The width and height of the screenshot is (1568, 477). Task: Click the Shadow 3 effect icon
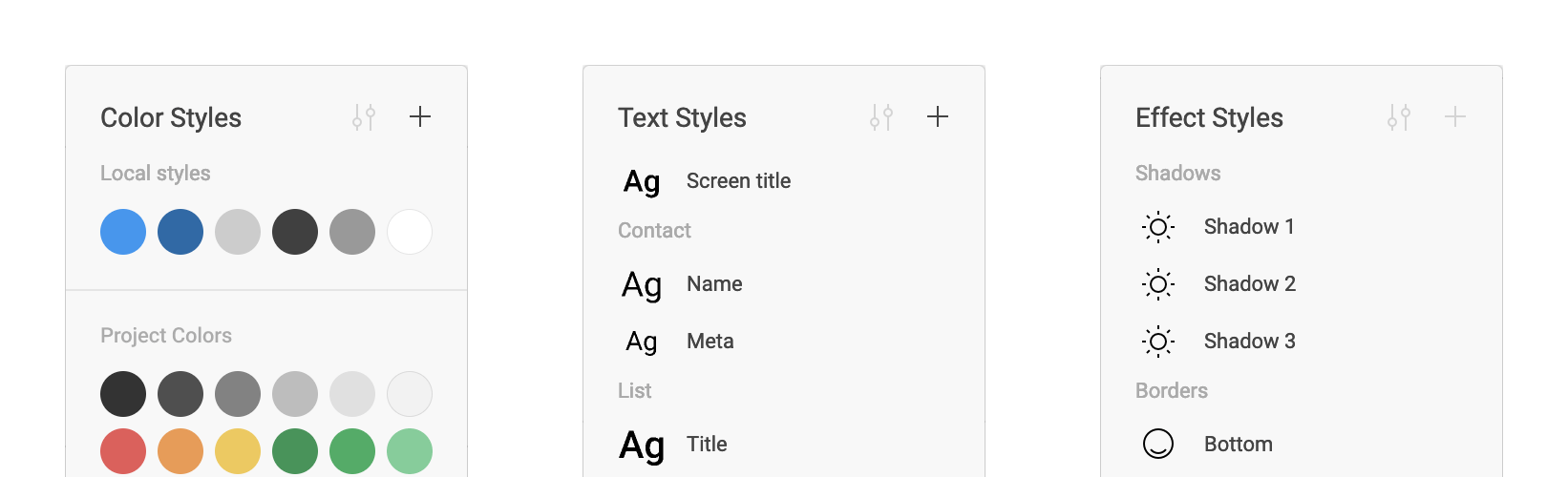click(x=1158, y=342)
